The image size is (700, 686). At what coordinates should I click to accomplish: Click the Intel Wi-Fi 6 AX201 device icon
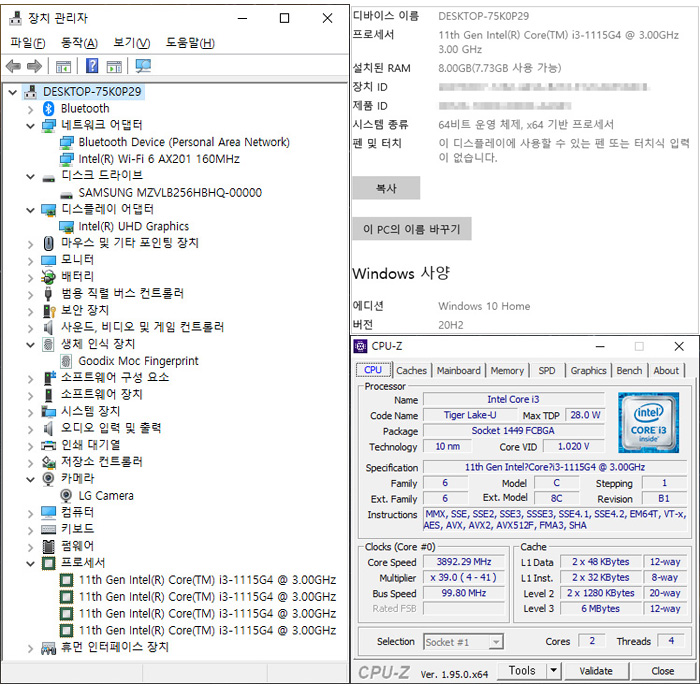pos(67,159)
